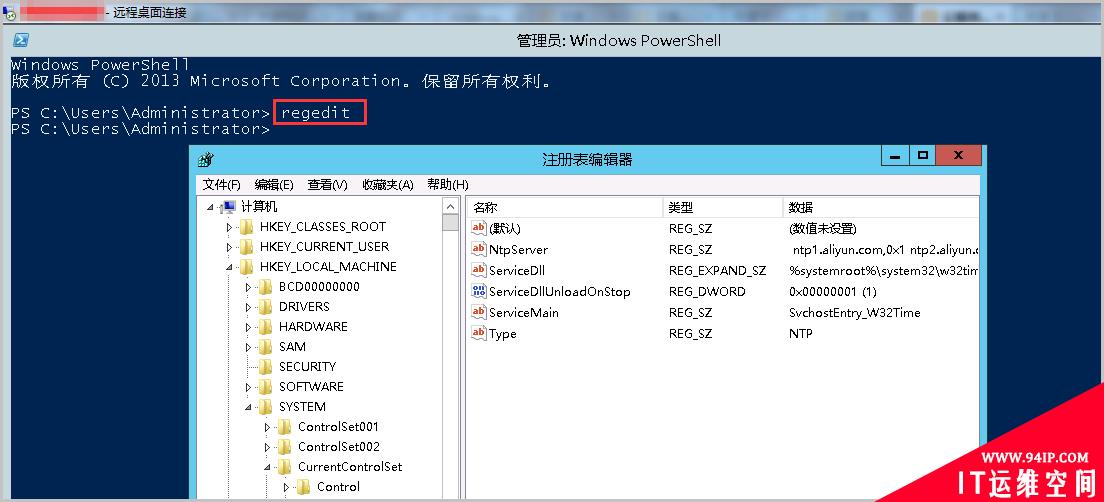Viewport: 1104px width, 502px height.
Task: Click the string icon beside ServiceMain
Action: tap(479, 312)
